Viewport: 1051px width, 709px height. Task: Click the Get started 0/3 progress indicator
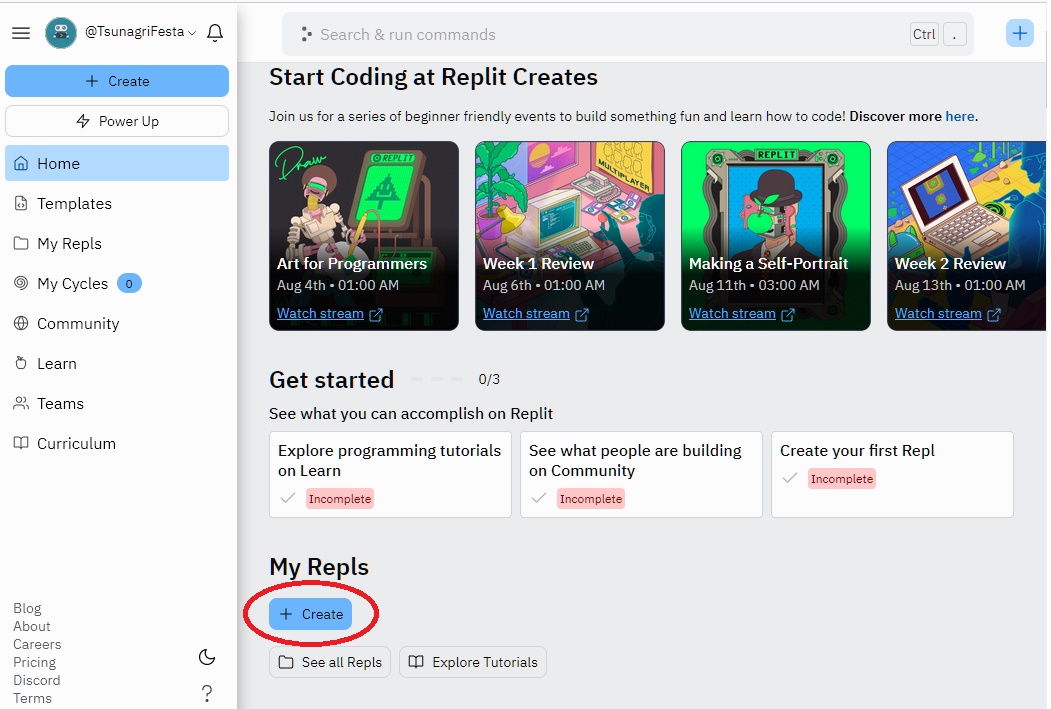[455, 379]
